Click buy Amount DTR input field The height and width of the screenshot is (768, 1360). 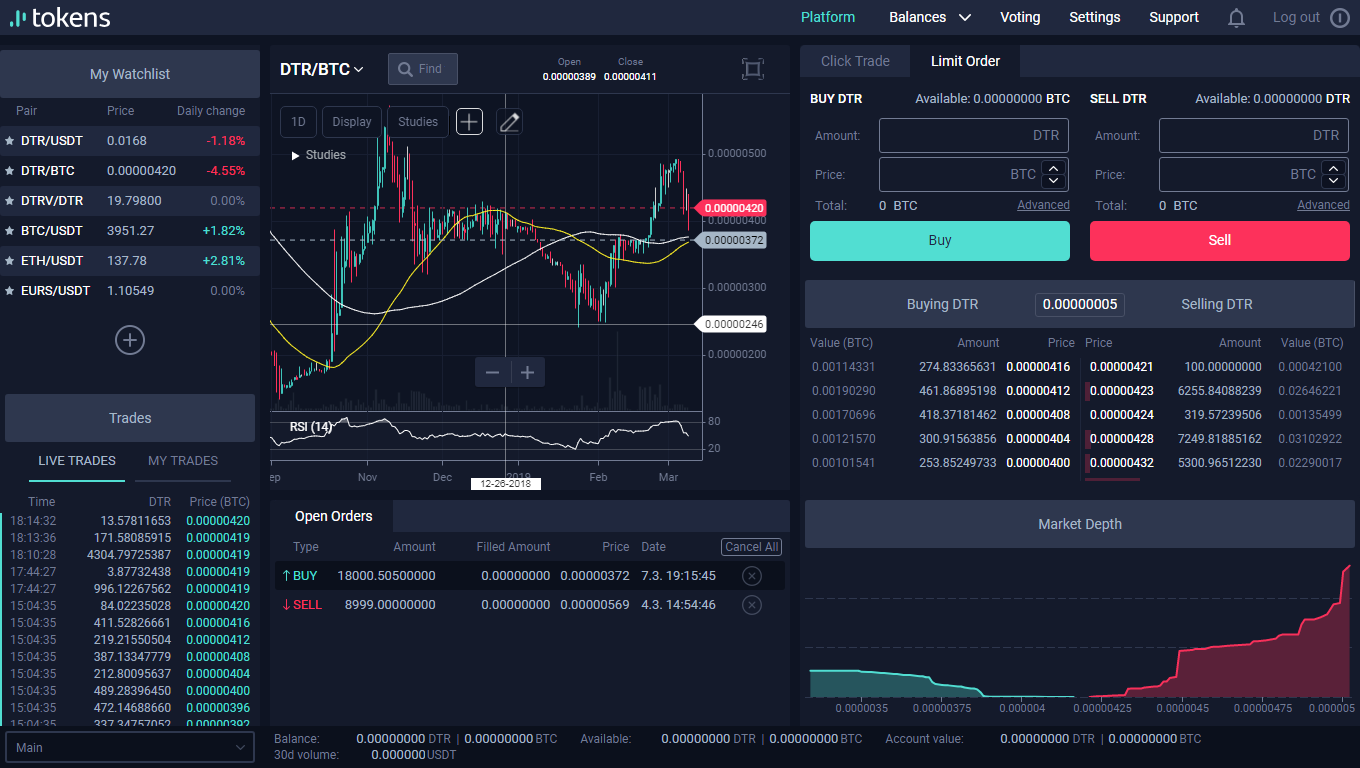(x=974, y=136)
